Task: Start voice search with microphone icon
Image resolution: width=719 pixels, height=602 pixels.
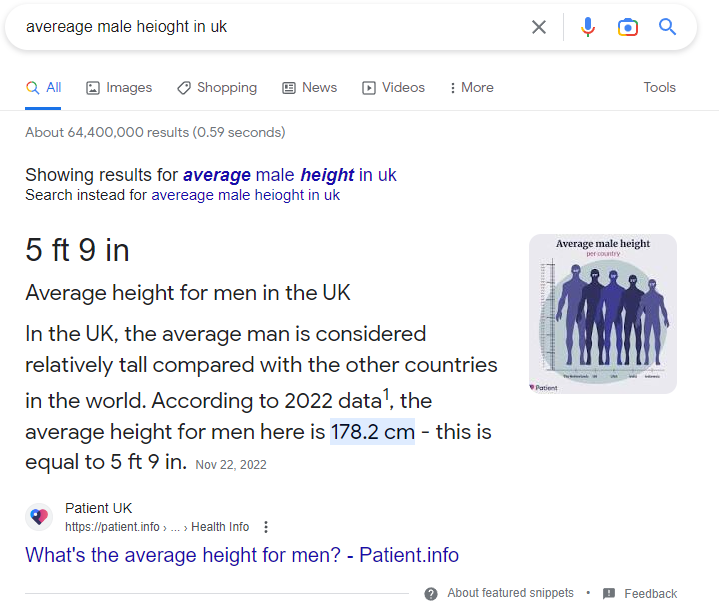Action: tap(587, 27)
